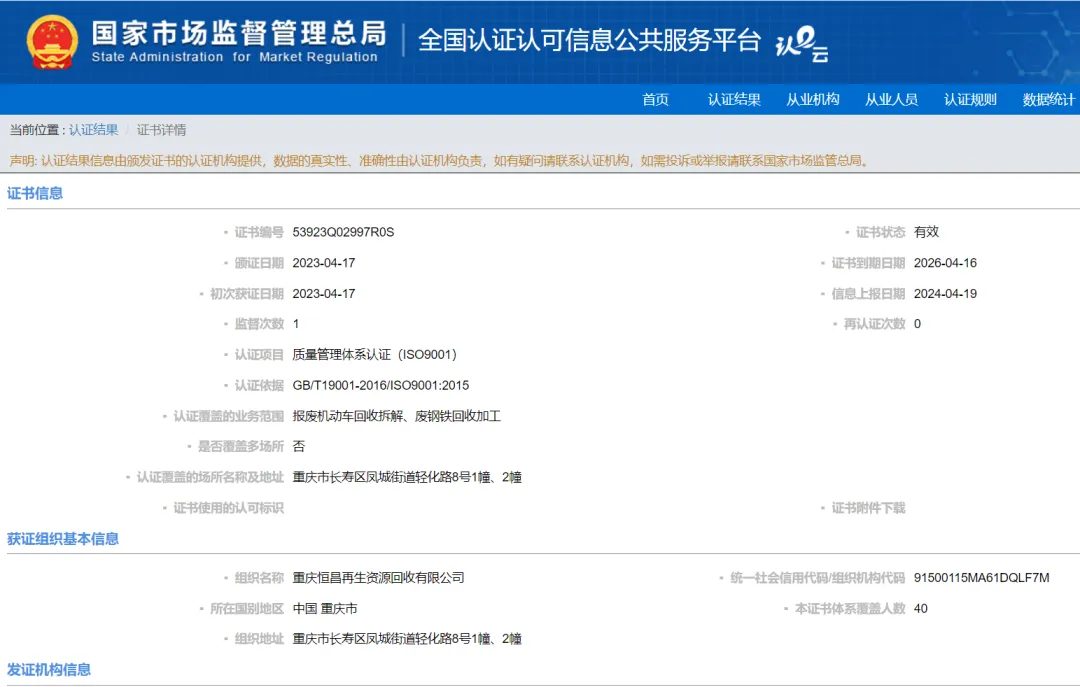This screenshot has height=687, width=1080.
Task: Click the 认e云 logo
Action: [802, 44]
